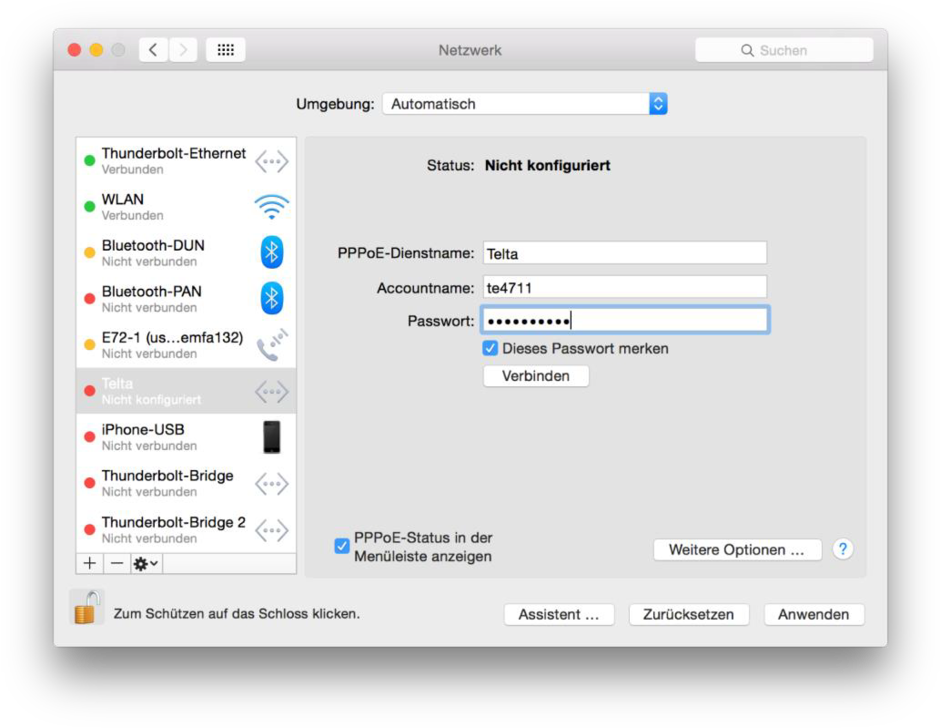Minimize window with the yellow button

(97, 50)
